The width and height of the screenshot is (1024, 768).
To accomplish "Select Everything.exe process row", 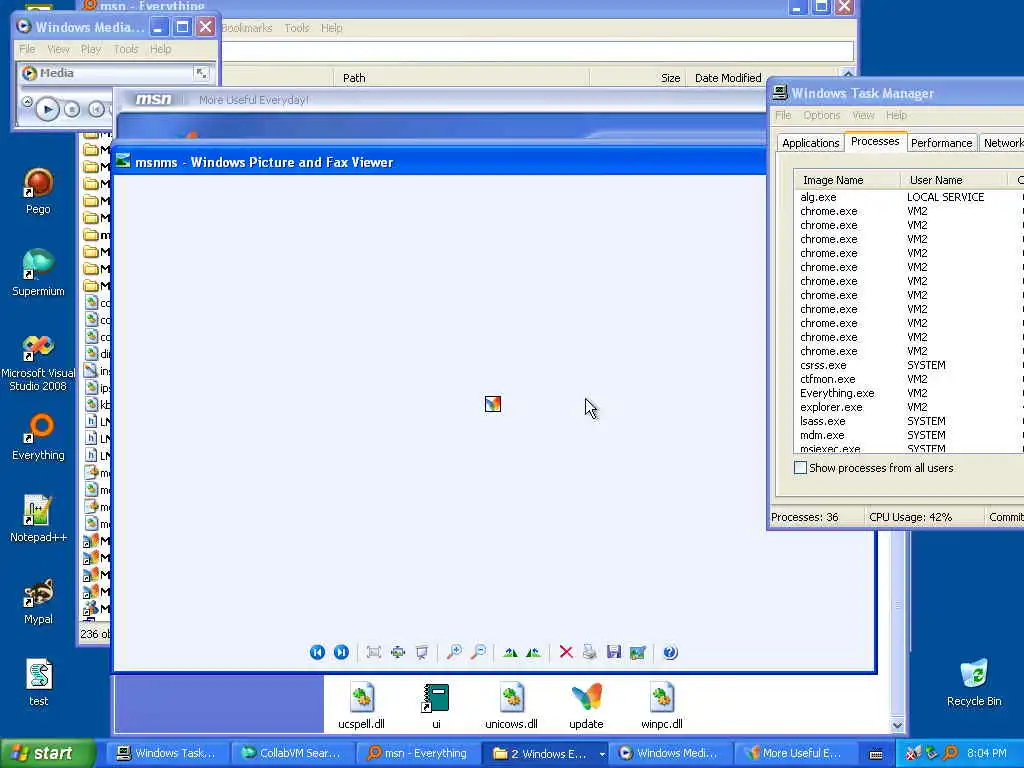I will point(908,393).
